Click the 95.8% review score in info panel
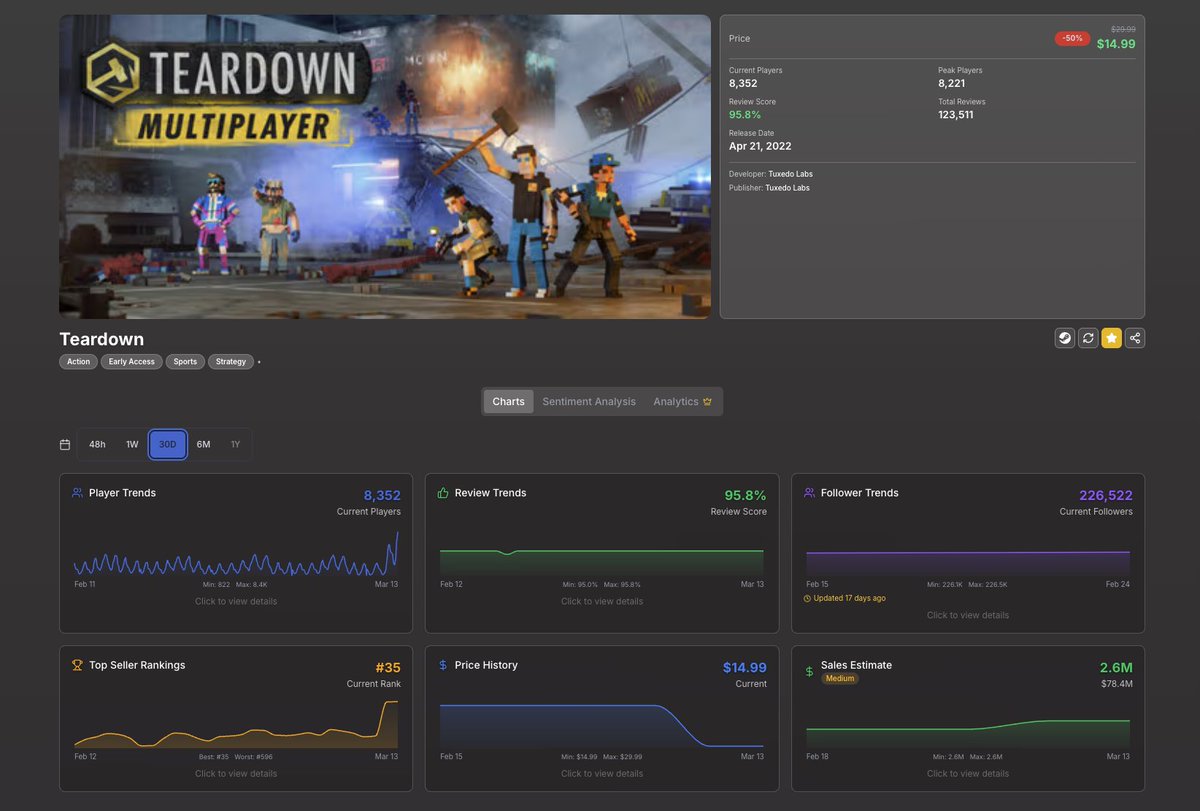The width and height of the screenshot is (1200, 811). coord(746,115)
